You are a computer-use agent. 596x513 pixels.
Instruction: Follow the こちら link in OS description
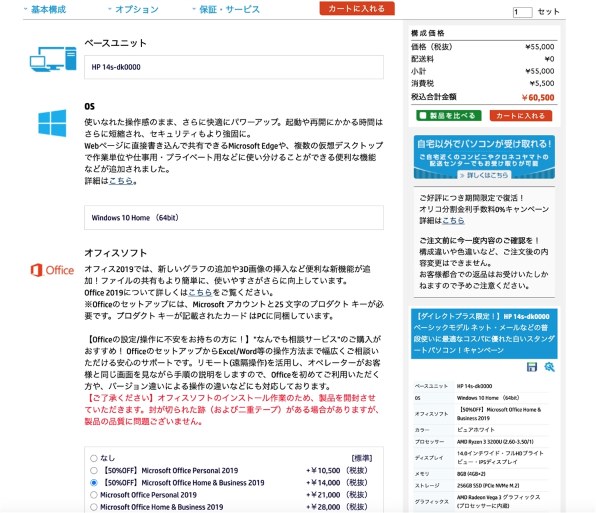click(x=121, y=181)
